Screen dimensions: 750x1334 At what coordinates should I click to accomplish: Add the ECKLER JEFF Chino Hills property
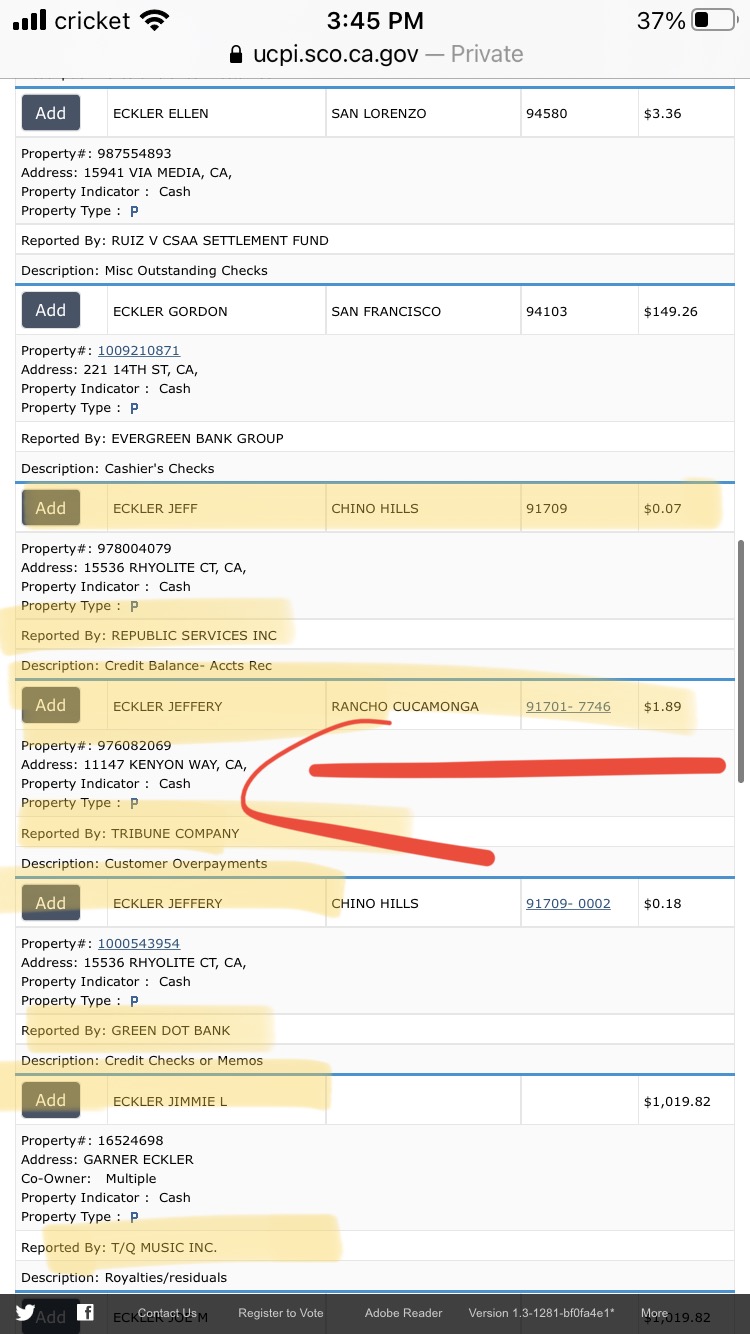[x=51, y=508]
